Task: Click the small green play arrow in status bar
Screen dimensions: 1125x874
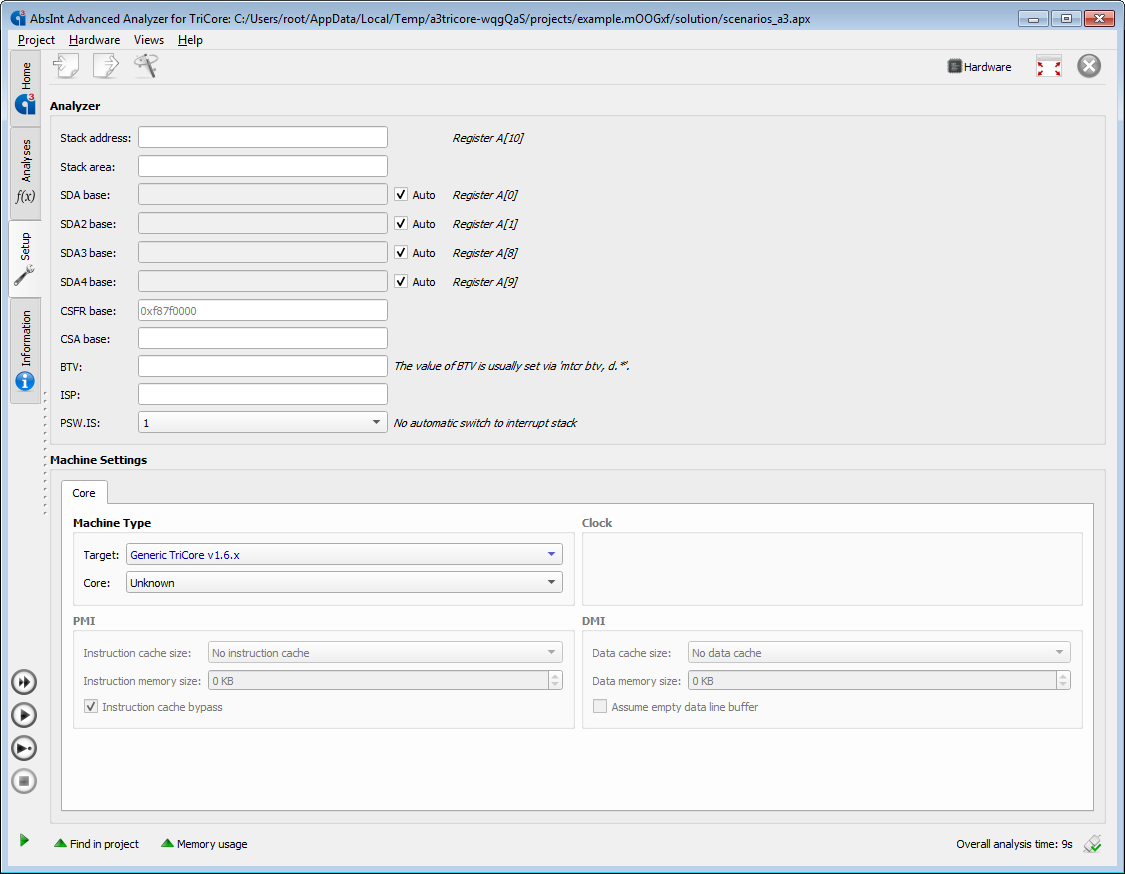Action: (x=24, y=840)
